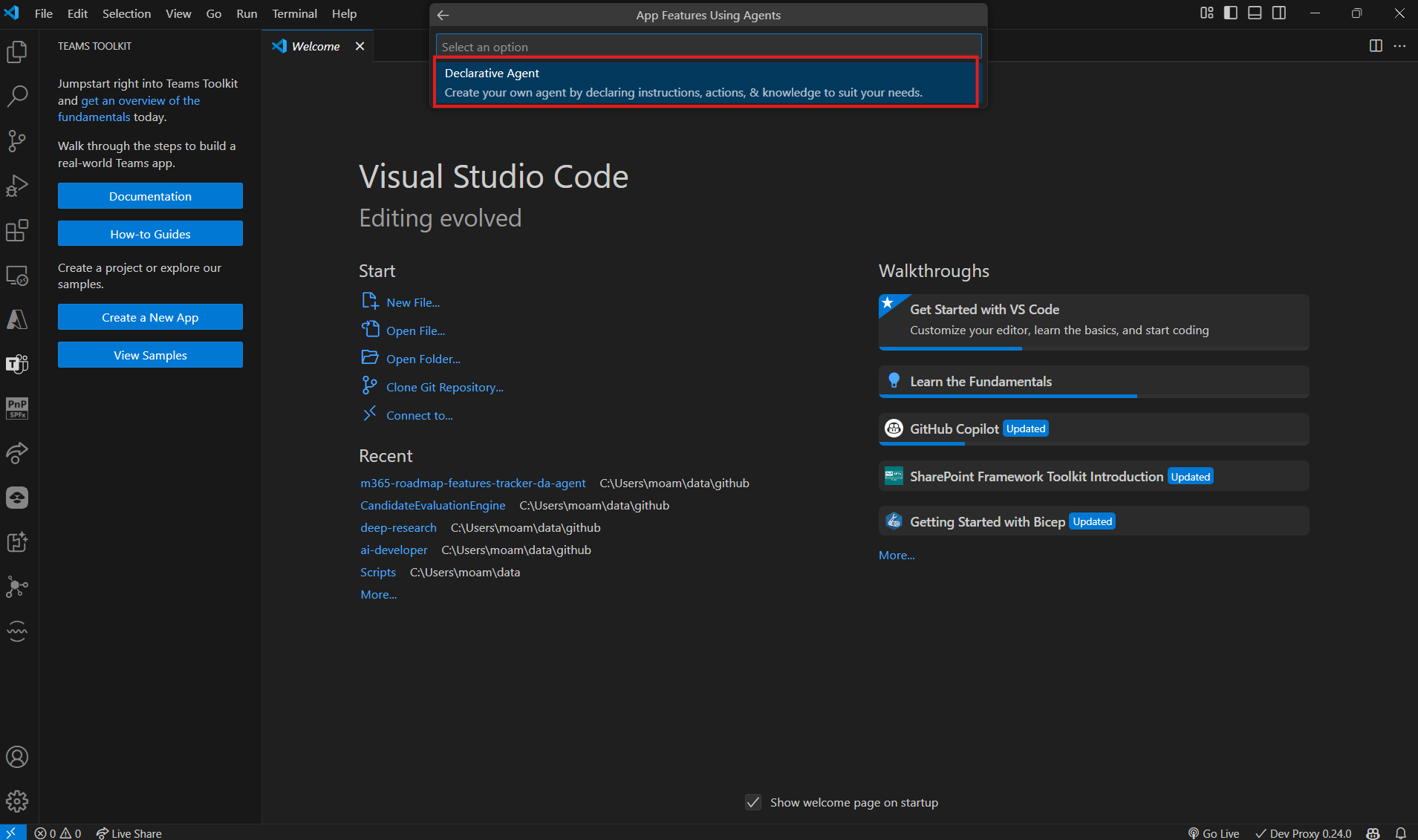Screen dimensions: 1418x840
Task: Open the Terminal menu
Action: (294, 13)
